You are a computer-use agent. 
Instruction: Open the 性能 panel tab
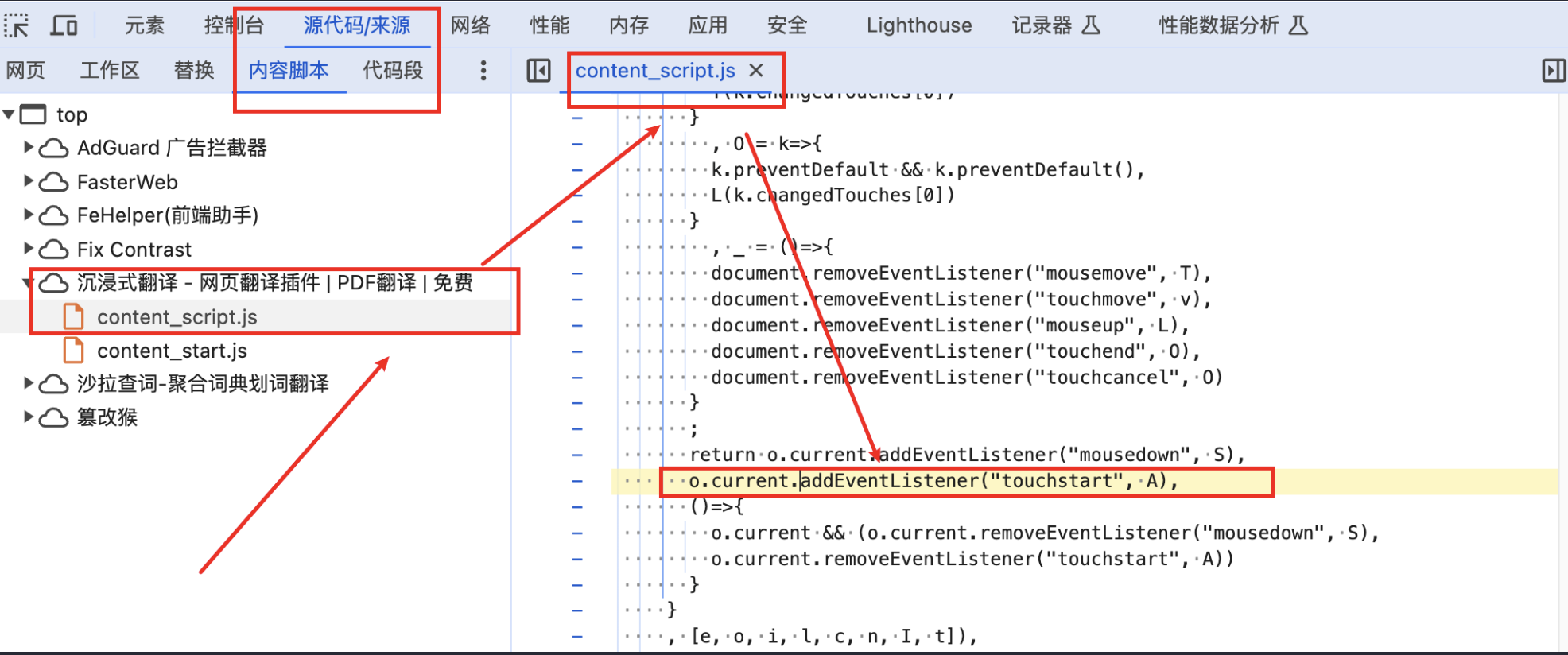[549, 25]
